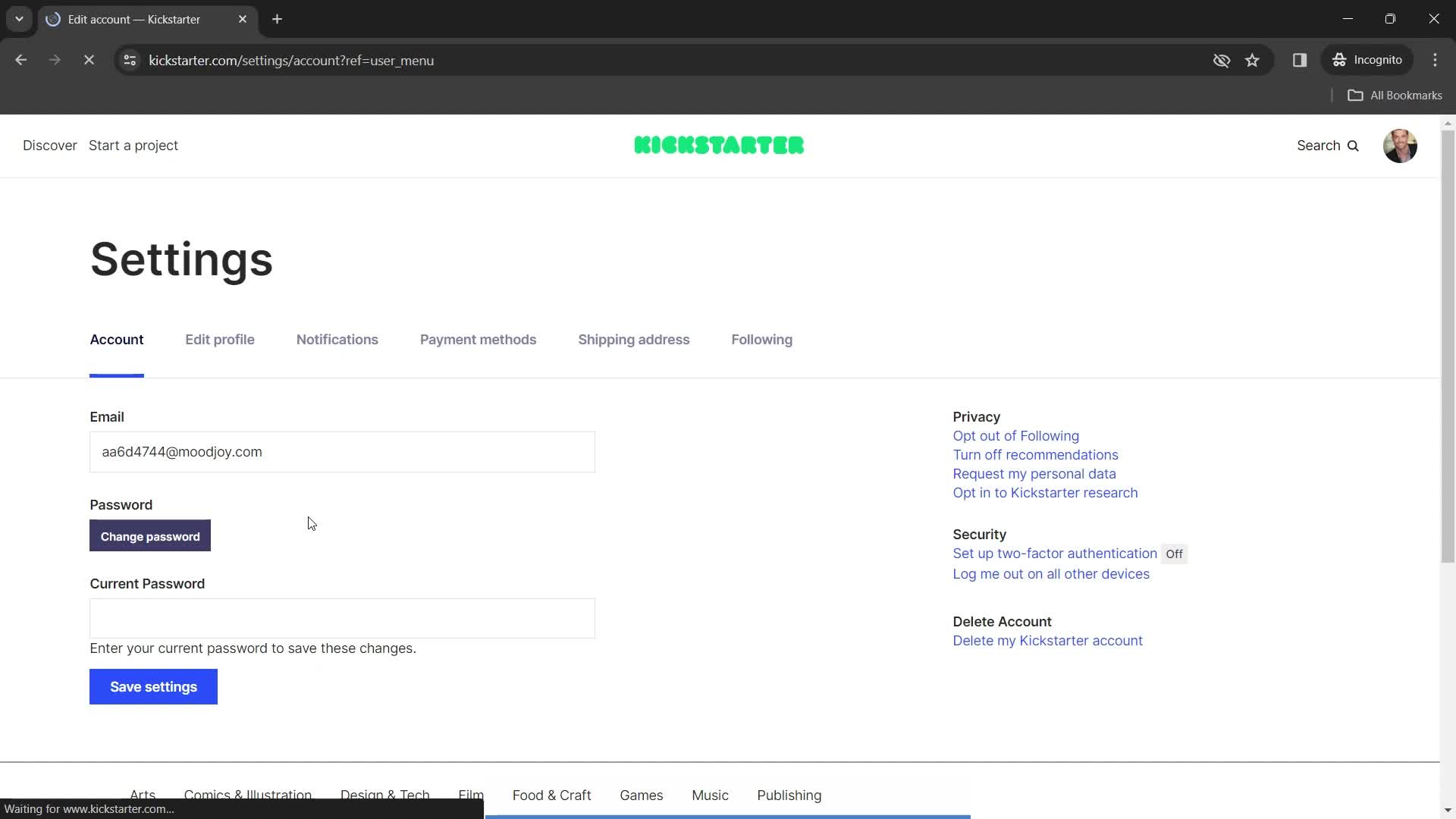The image size is (1456, 819).
Task: Open Food & Craft category
Action: tap(551, 795)
